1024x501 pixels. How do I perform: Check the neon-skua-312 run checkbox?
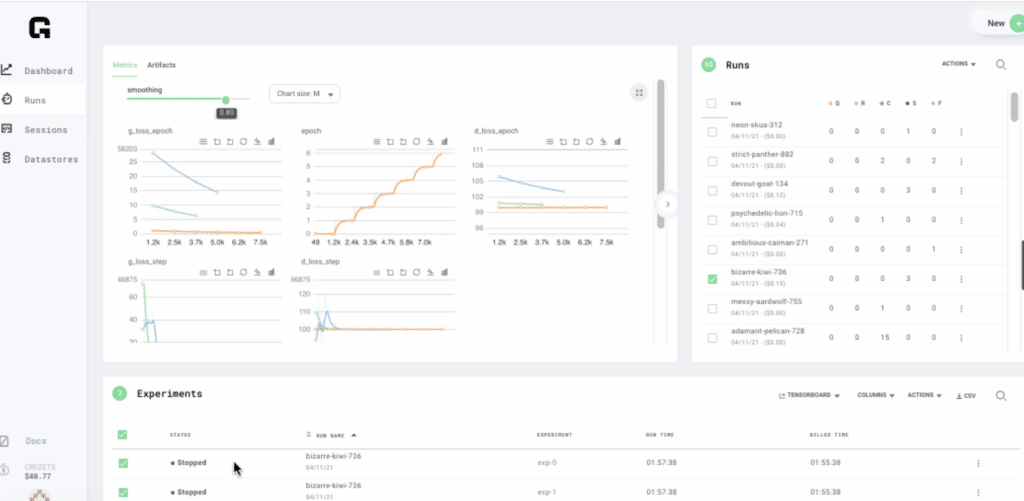pos(712,132)
